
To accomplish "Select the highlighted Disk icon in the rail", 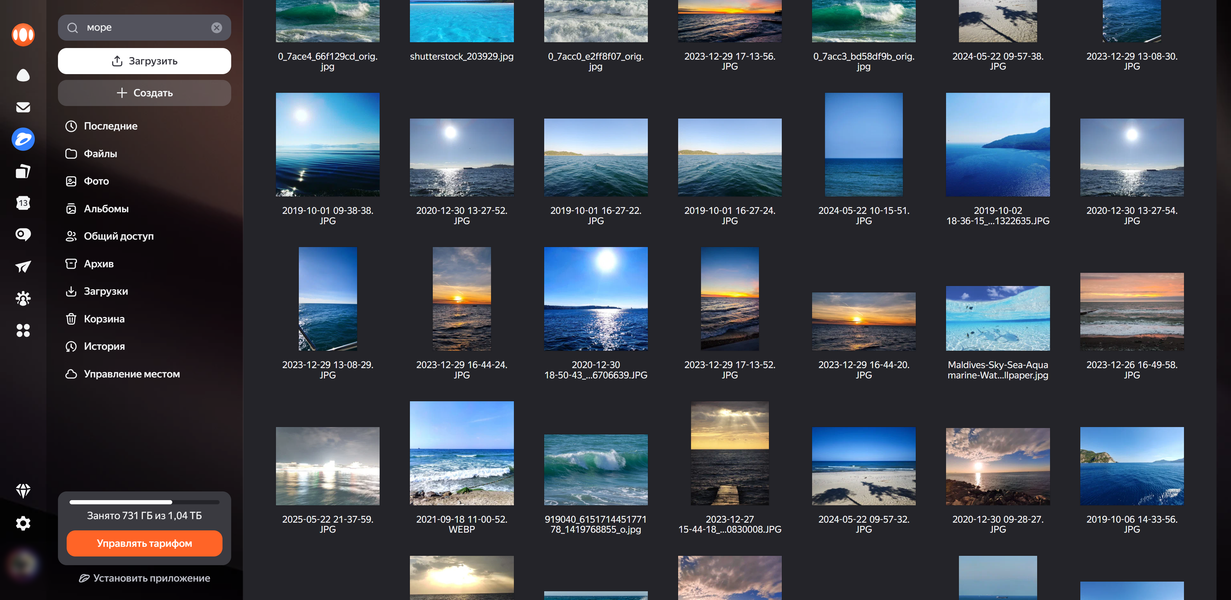I will coord(23,139).
